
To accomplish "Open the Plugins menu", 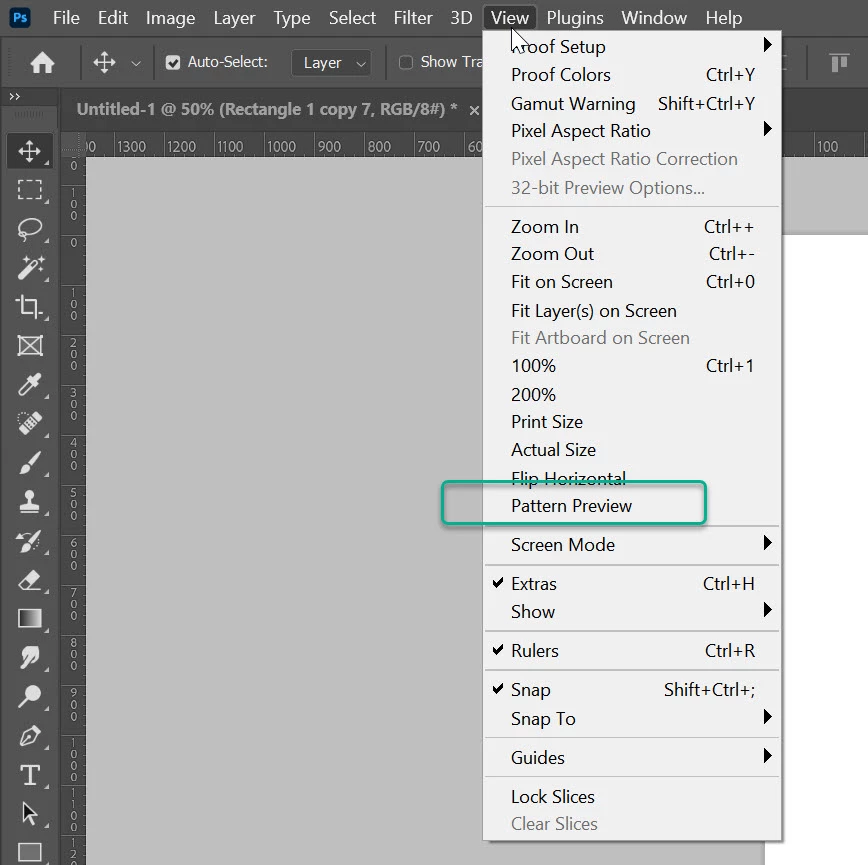I will (x=575, y=18).
